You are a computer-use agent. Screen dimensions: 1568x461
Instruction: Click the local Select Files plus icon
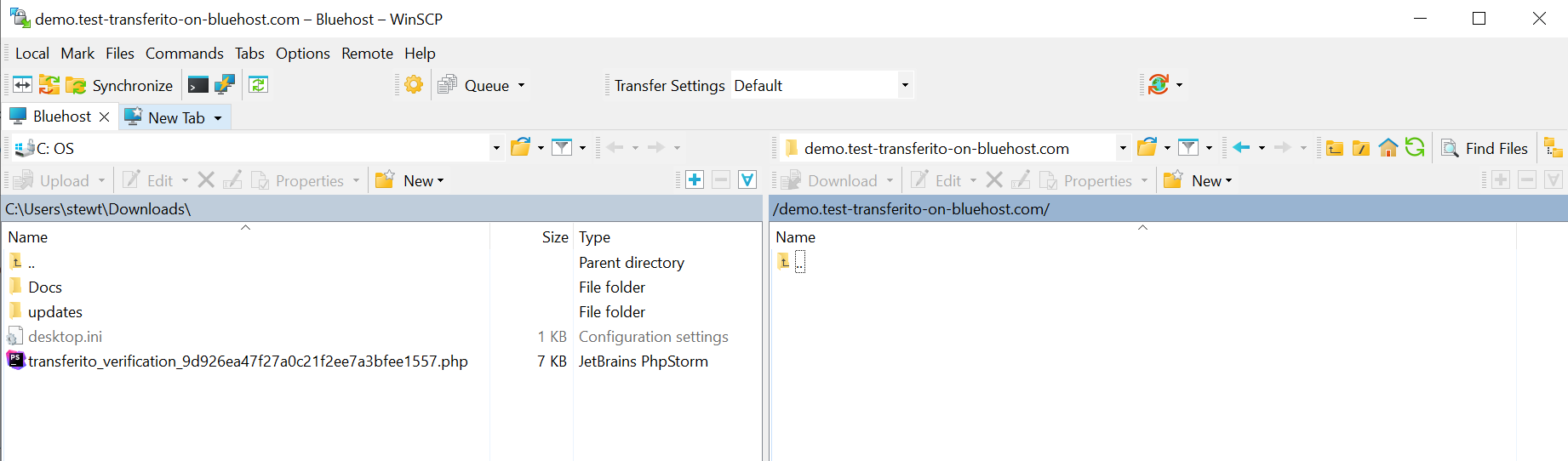tap(695, 179)
